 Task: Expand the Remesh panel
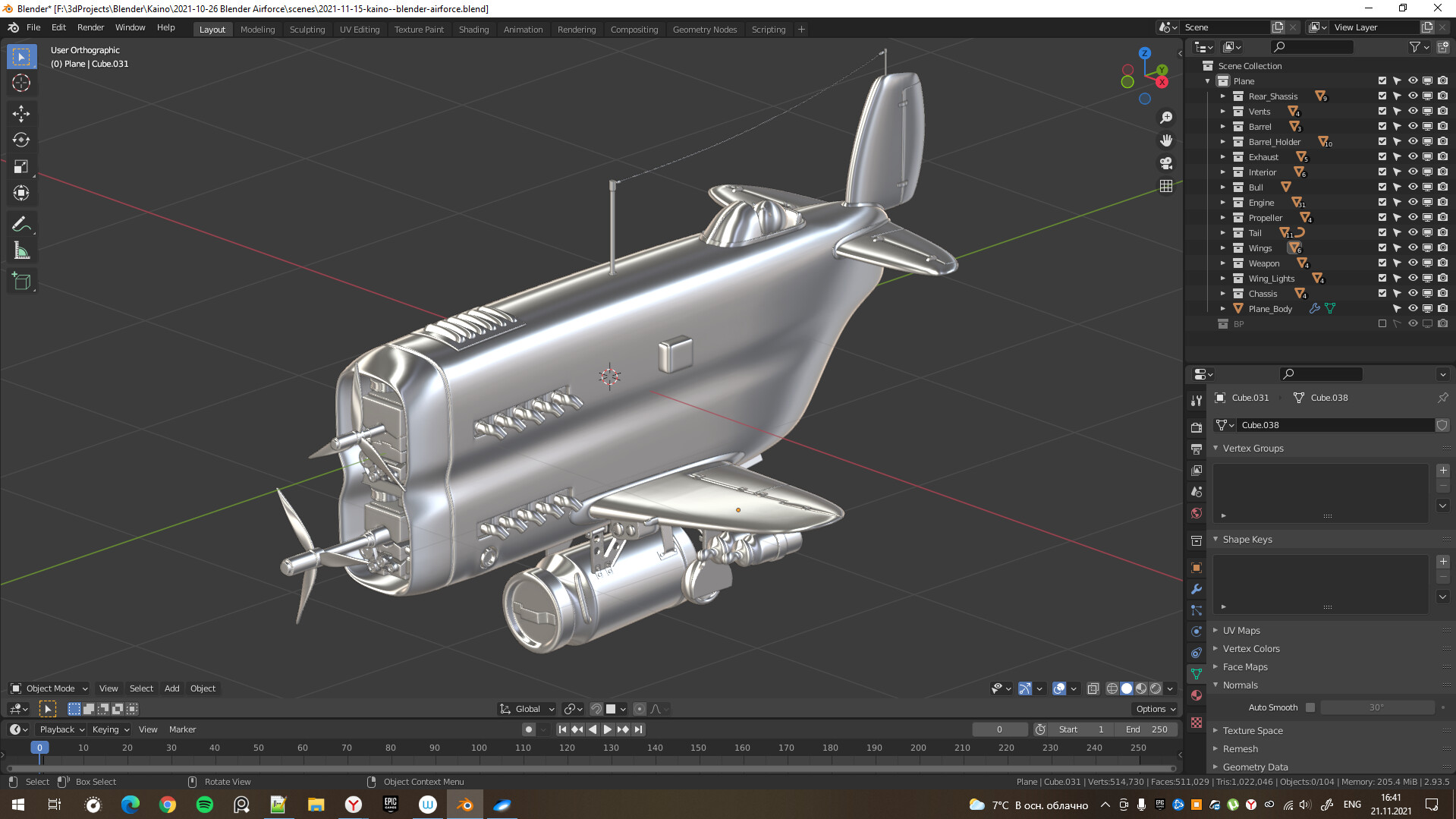click(x=1240, y=749)
